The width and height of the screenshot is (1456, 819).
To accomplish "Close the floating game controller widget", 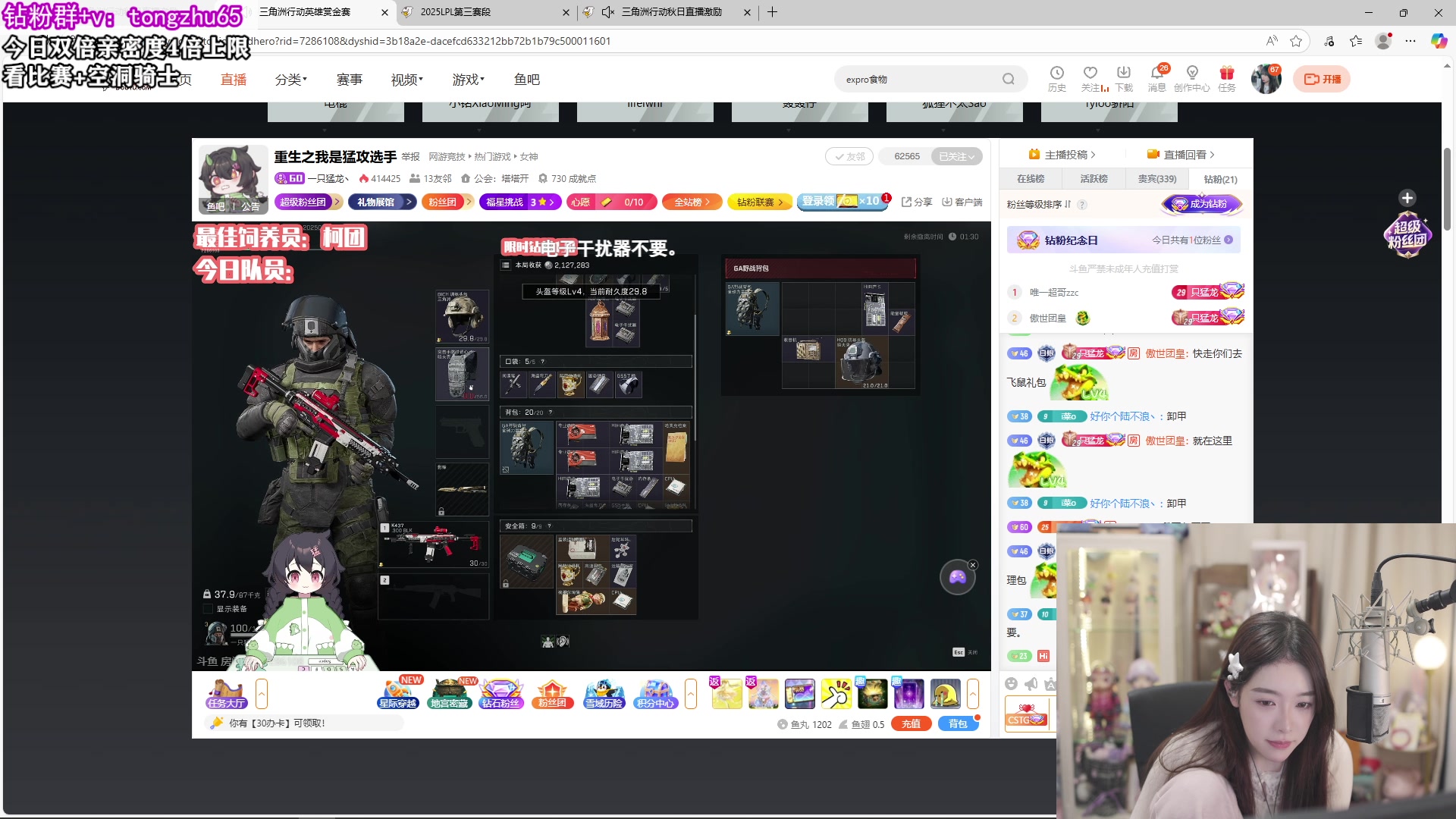I will pyautogui.click(x=973, y=565).
